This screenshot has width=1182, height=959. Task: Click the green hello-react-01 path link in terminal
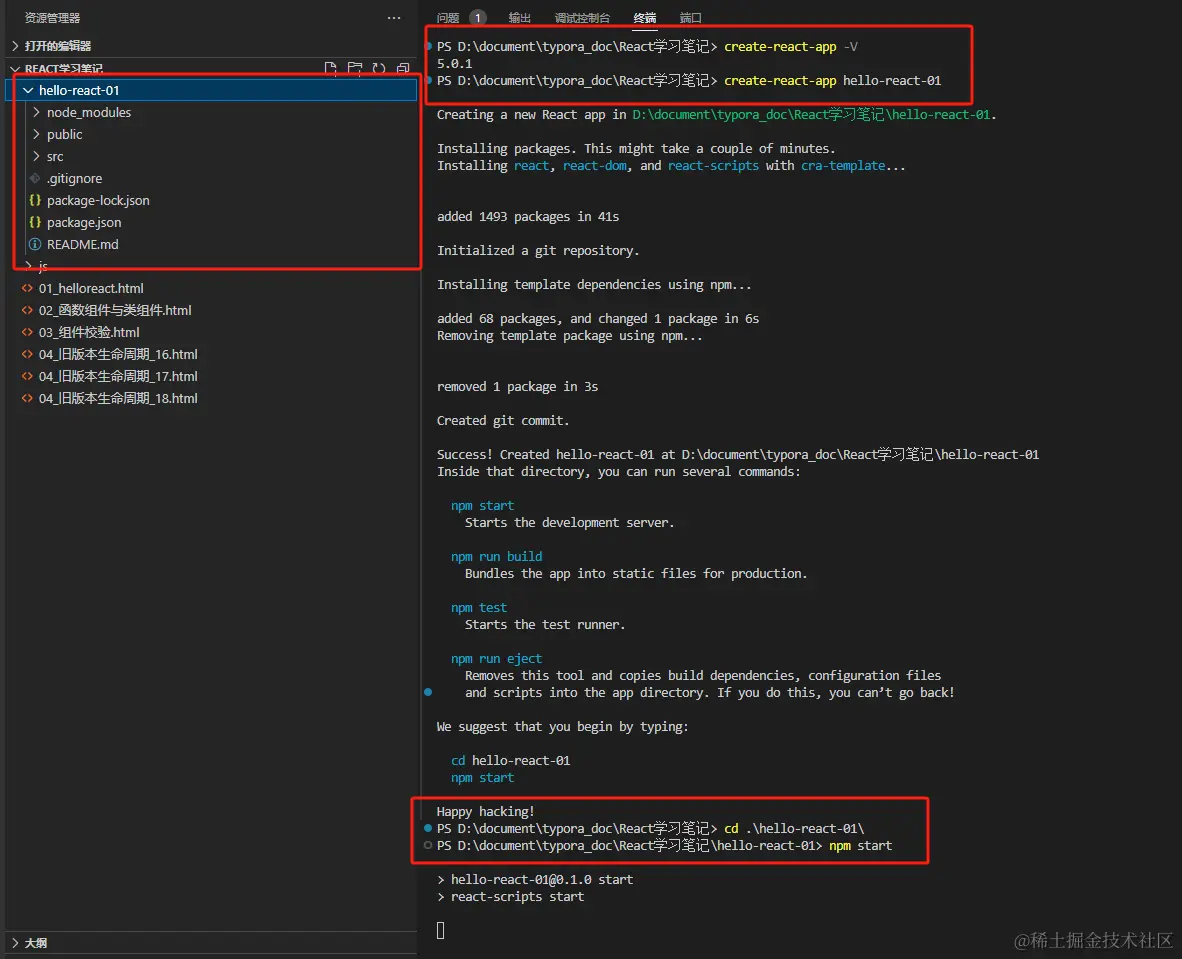point(811,115)
